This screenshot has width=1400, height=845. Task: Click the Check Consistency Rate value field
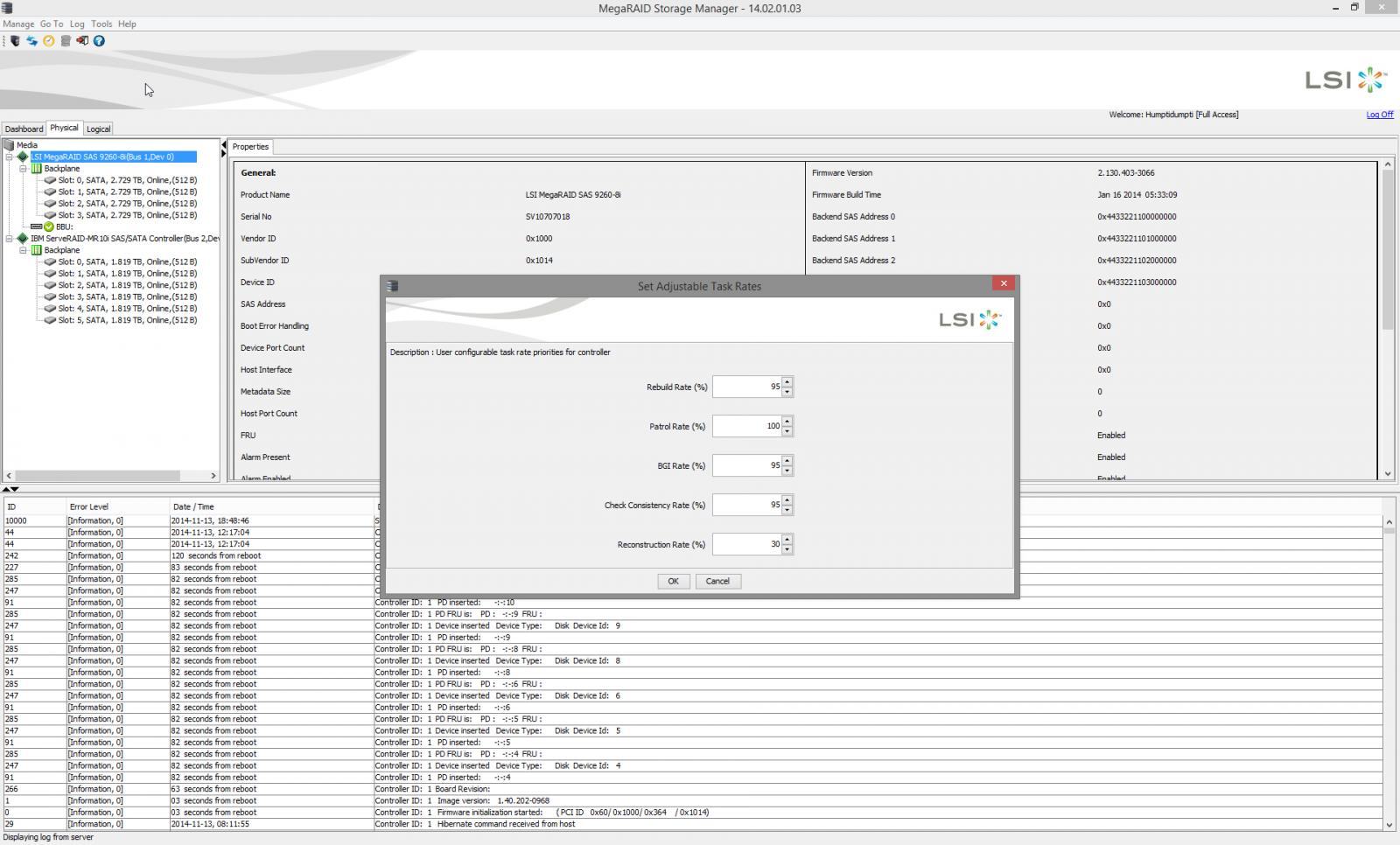747,505
